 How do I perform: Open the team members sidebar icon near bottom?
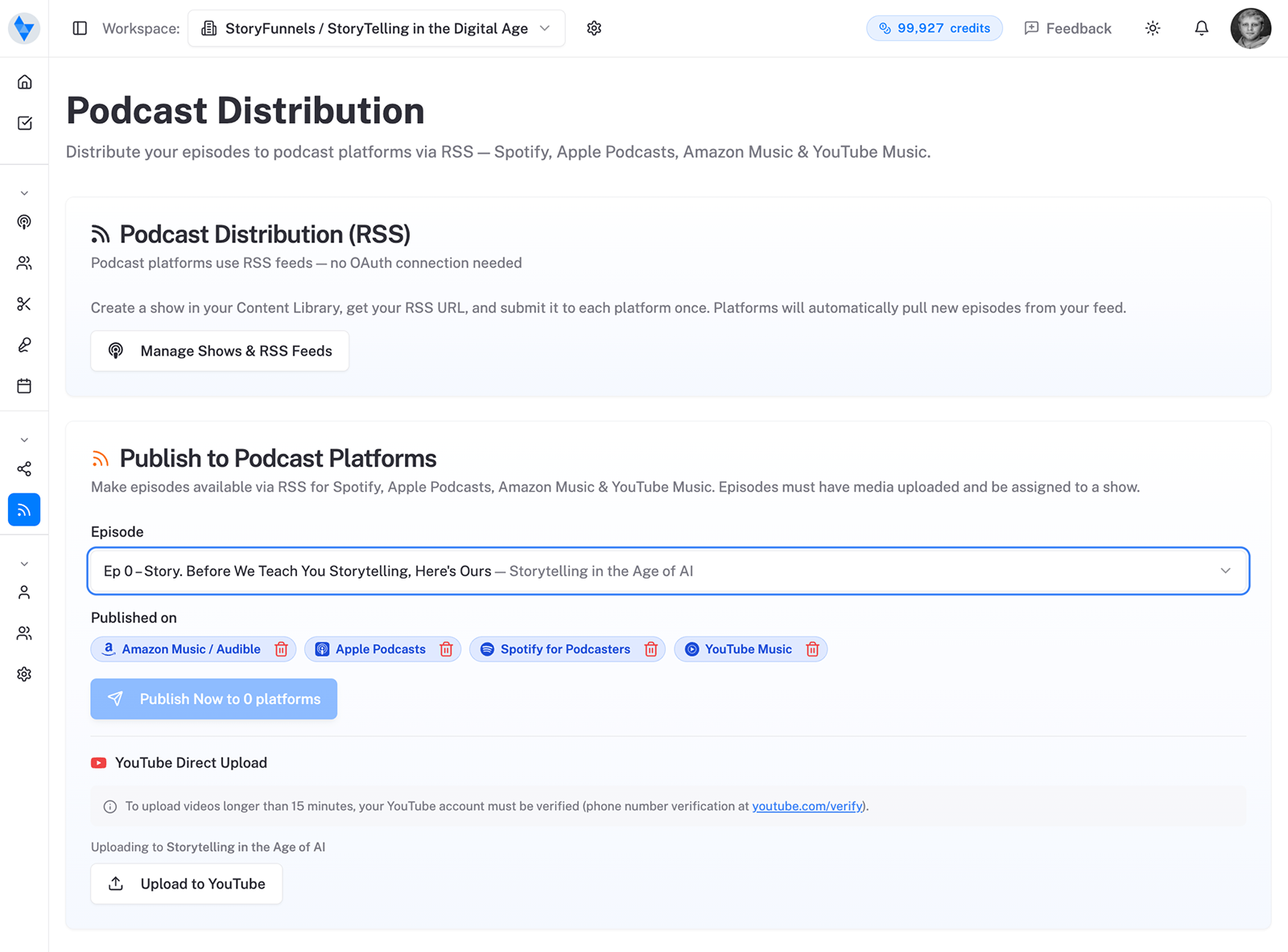[24, 633]
